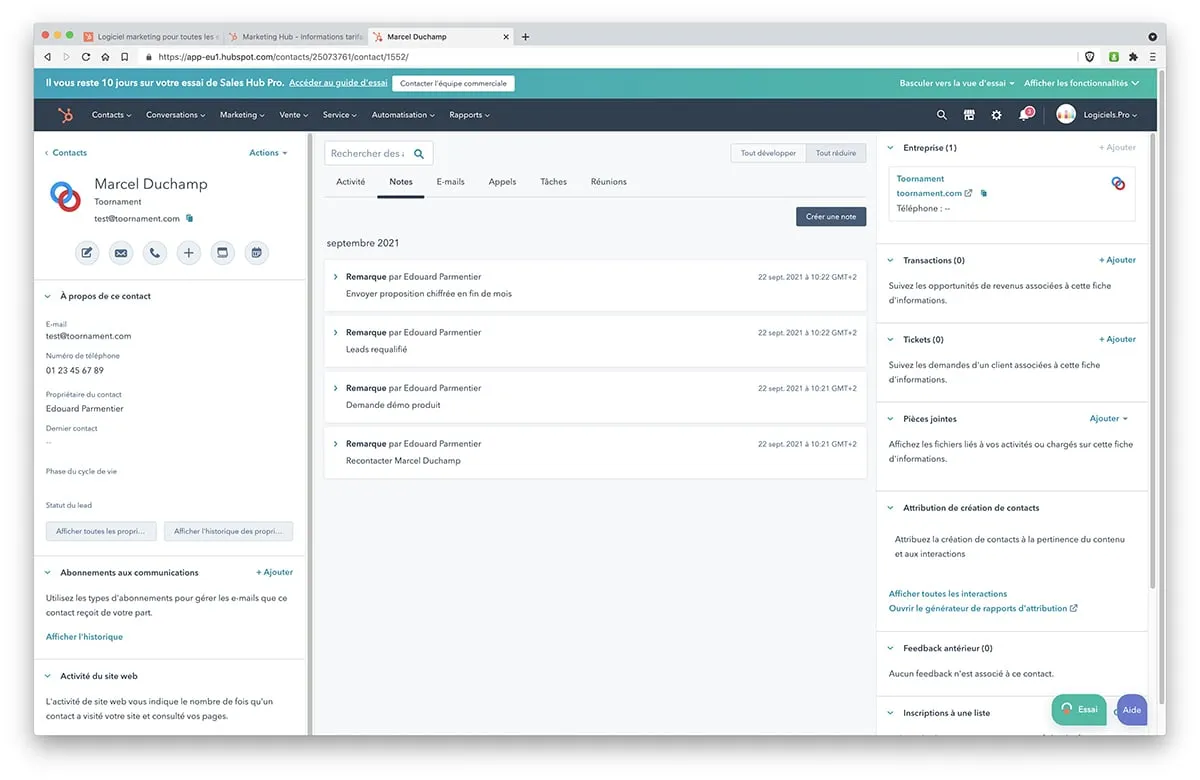Go back with browser back arrow

47,57
